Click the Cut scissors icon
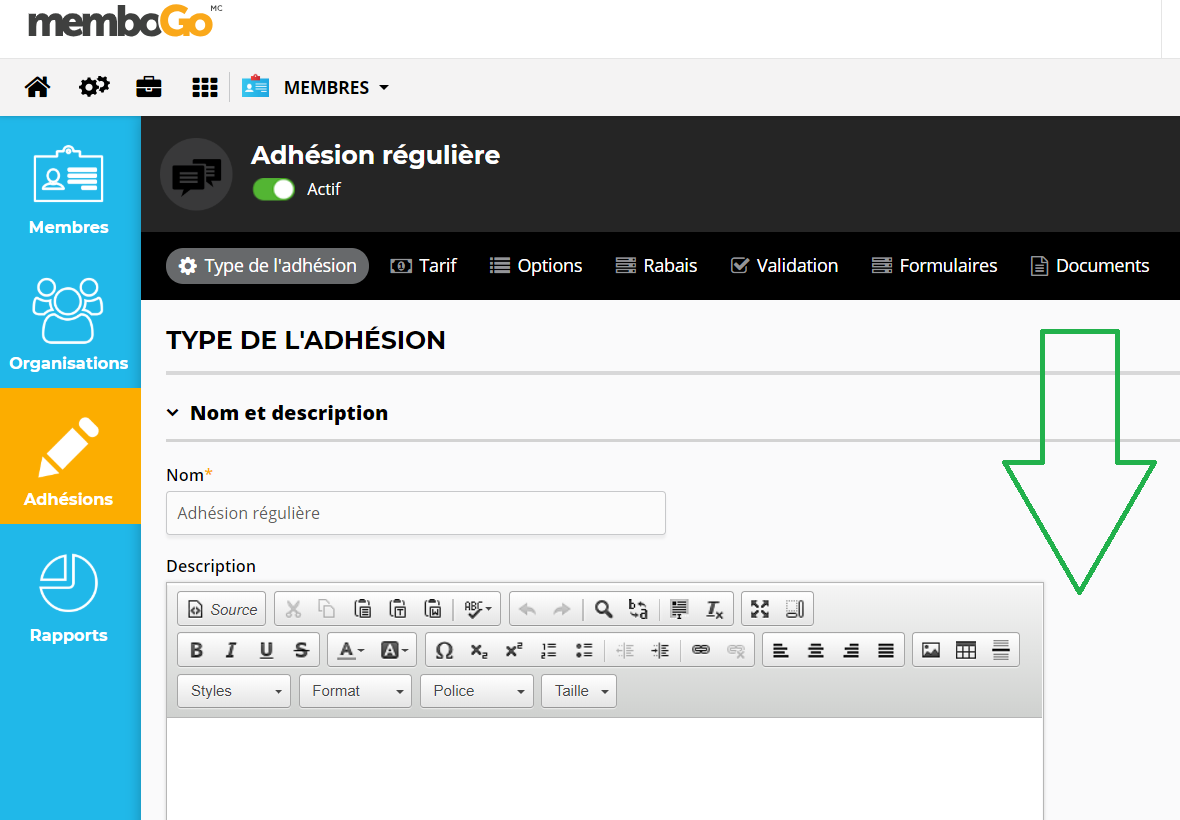 click(293, 609)
